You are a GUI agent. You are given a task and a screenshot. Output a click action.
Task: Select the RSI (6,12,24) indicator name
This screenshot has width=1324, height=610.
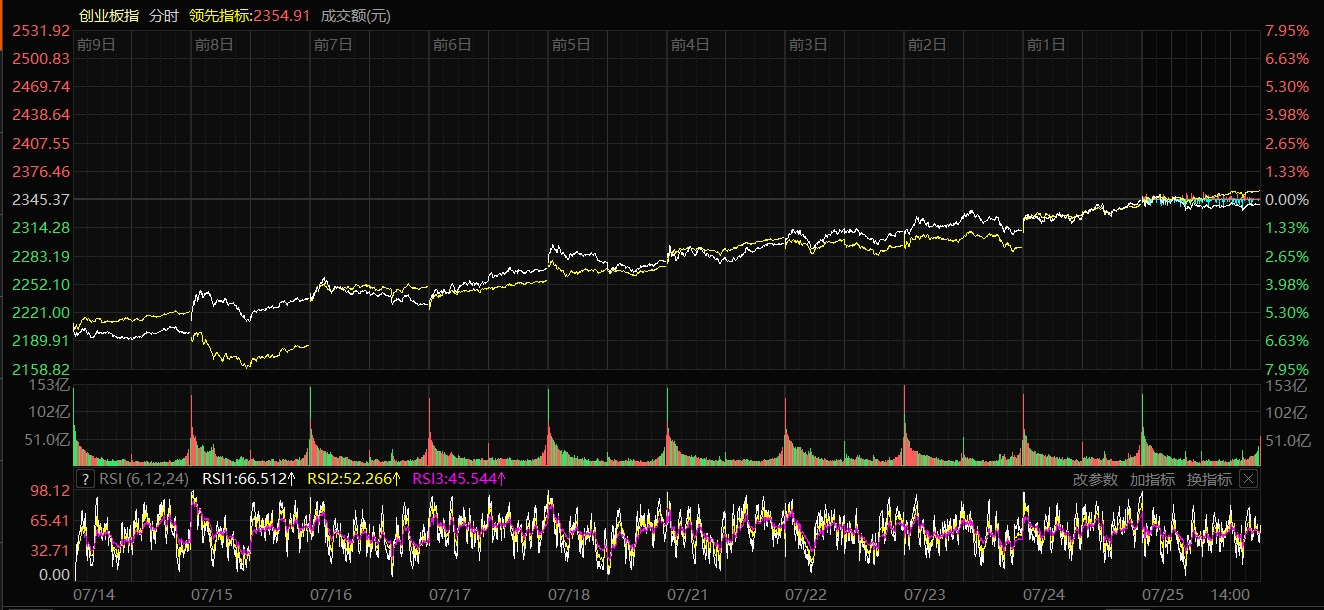[x=144, y=479]
